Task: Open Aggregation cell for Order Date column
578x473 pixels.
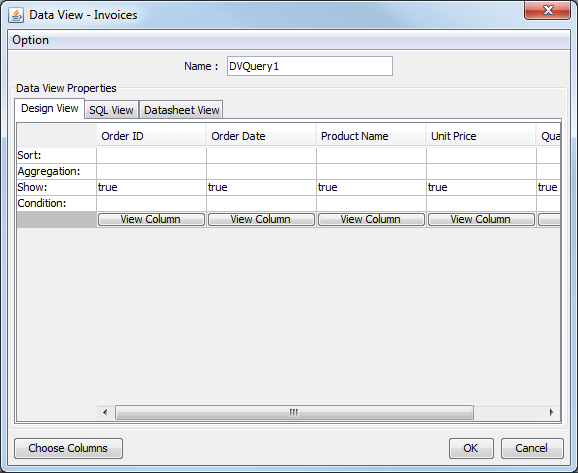Action: [261, 171]
